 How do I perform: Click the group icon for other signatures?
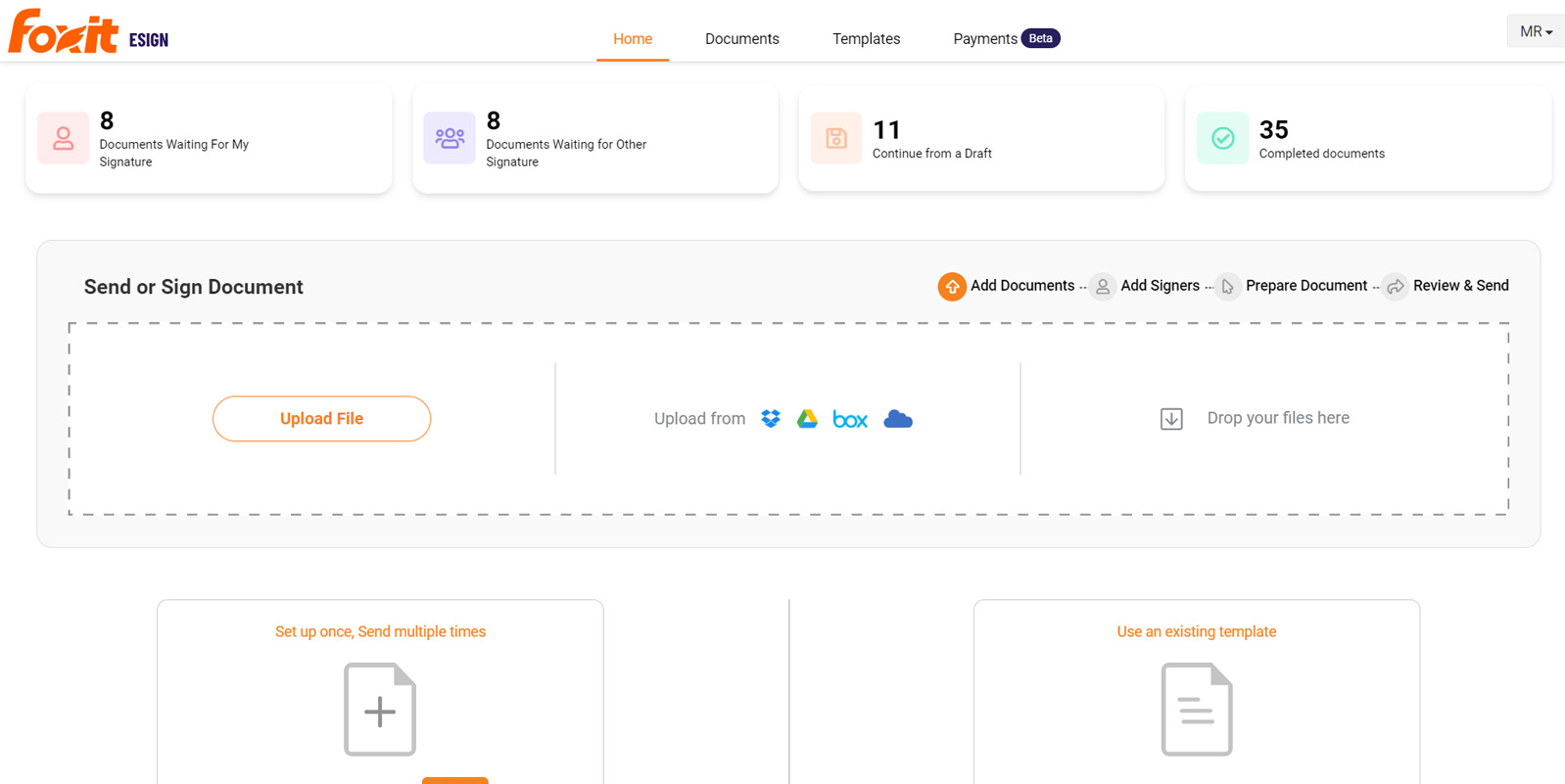pos(450,138)
